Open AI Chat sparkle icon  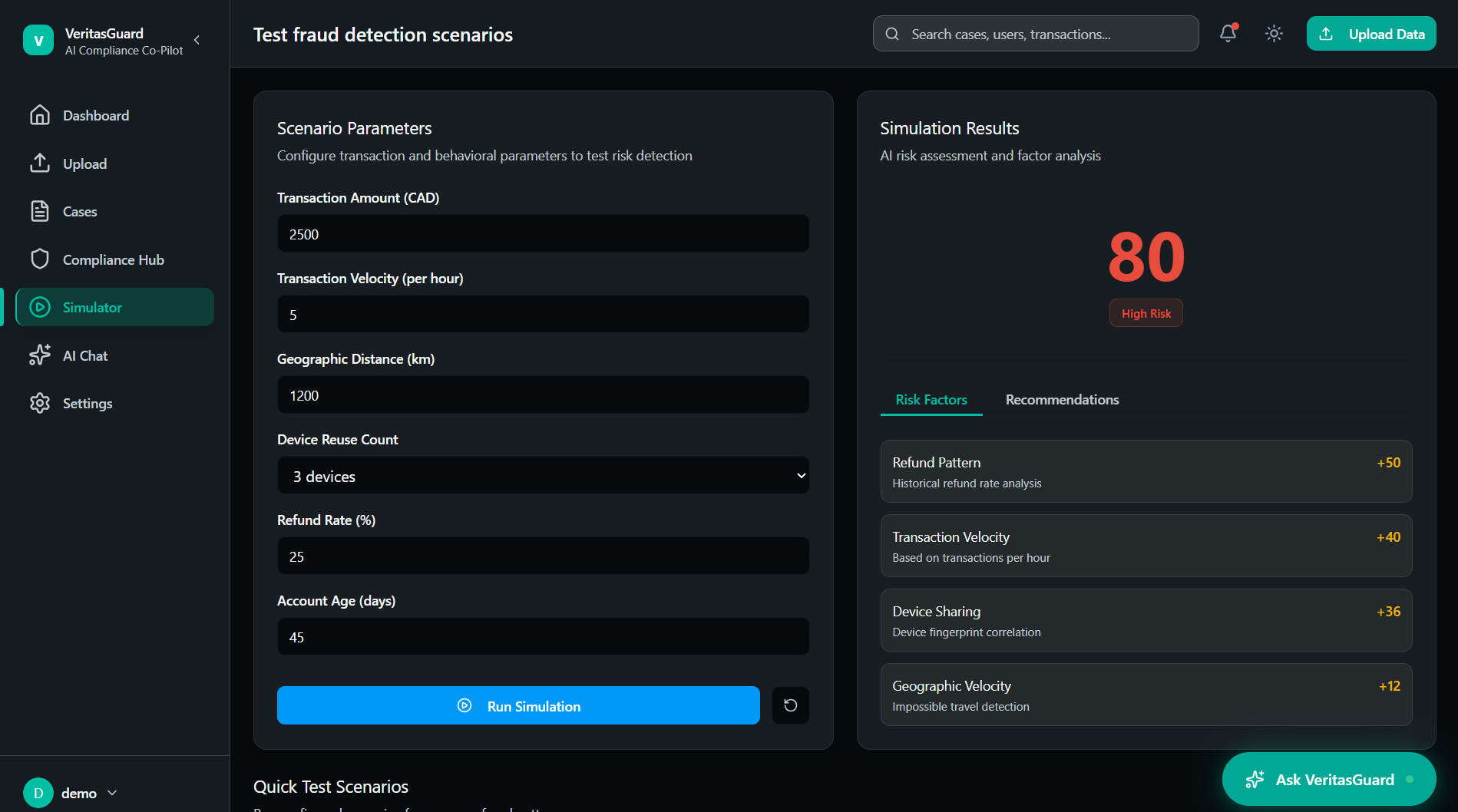(x=40, y=355)
